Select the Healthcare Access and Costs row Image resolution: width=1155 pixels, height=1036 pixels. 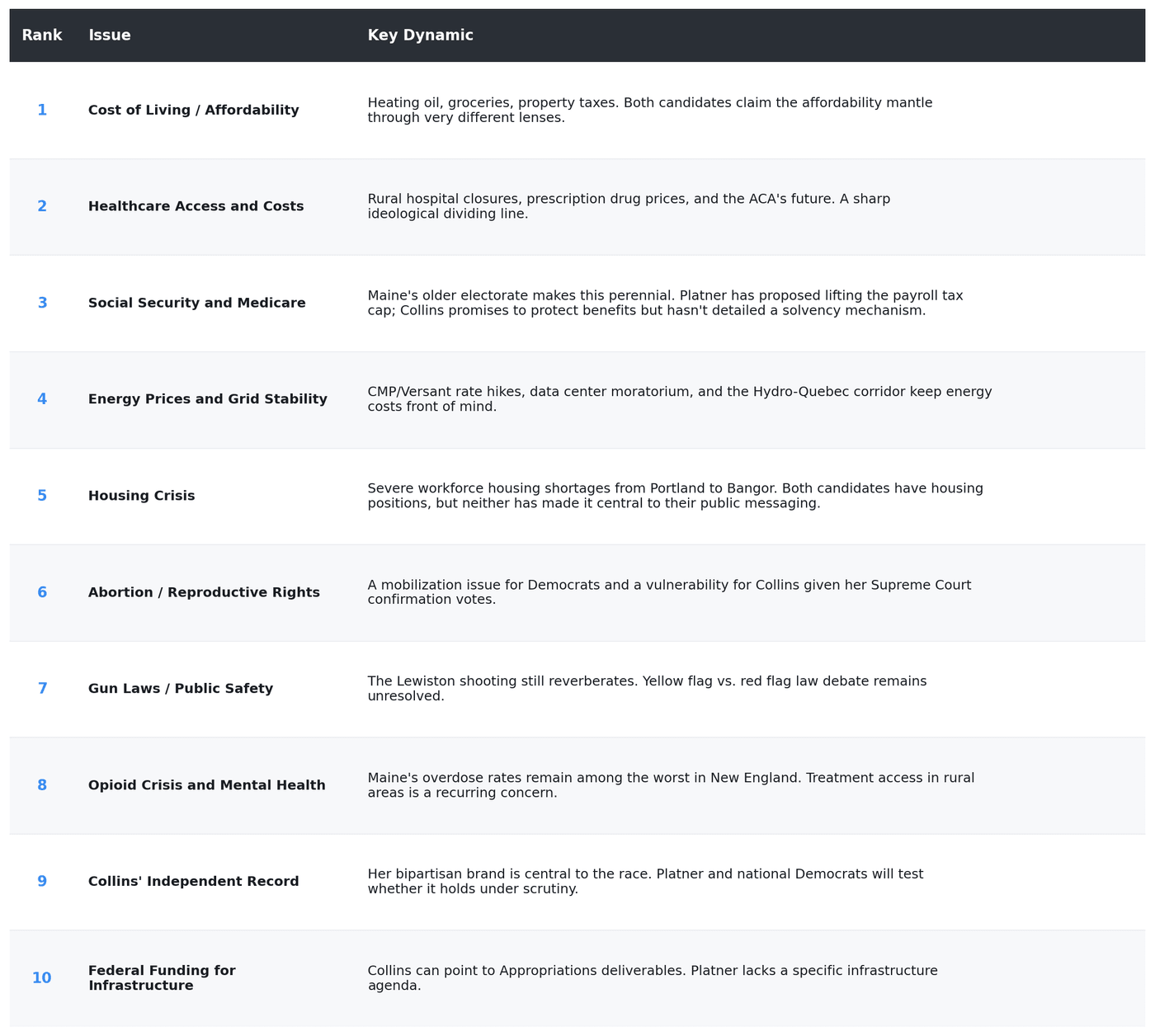pos(577,207)
